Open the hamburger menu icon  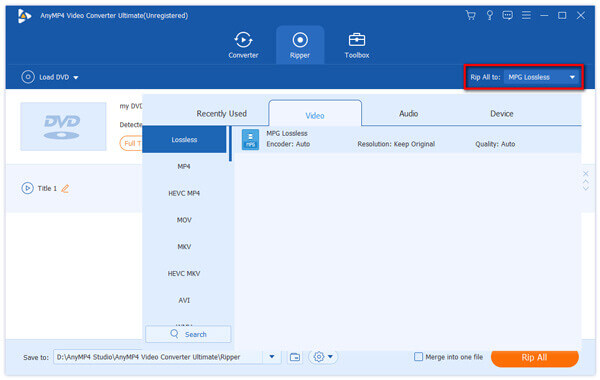pos(526,16)
